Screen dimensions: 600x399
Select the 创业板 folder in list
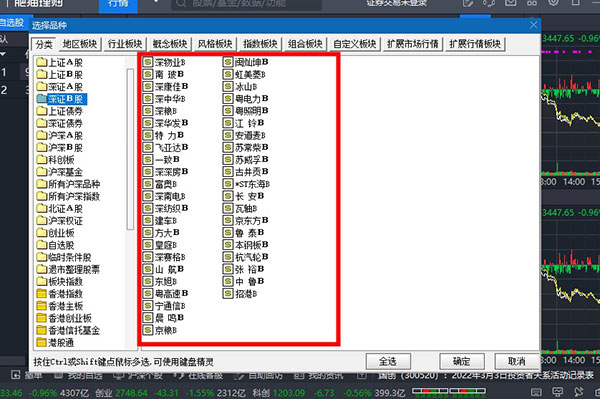coord(55,233)
